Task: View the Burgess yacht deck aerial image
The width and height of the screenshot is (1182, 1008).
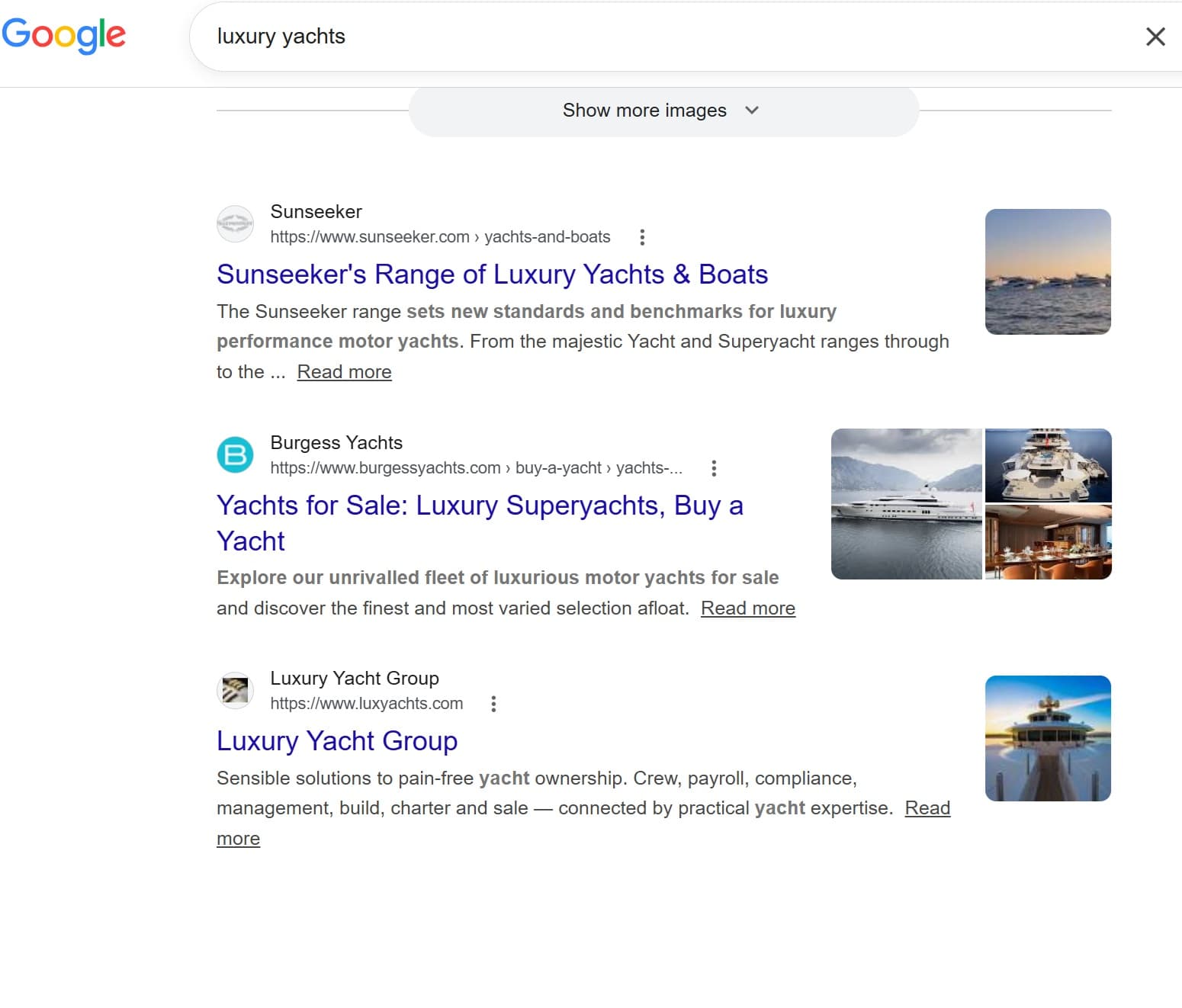Action: [x=1049, y=465]
